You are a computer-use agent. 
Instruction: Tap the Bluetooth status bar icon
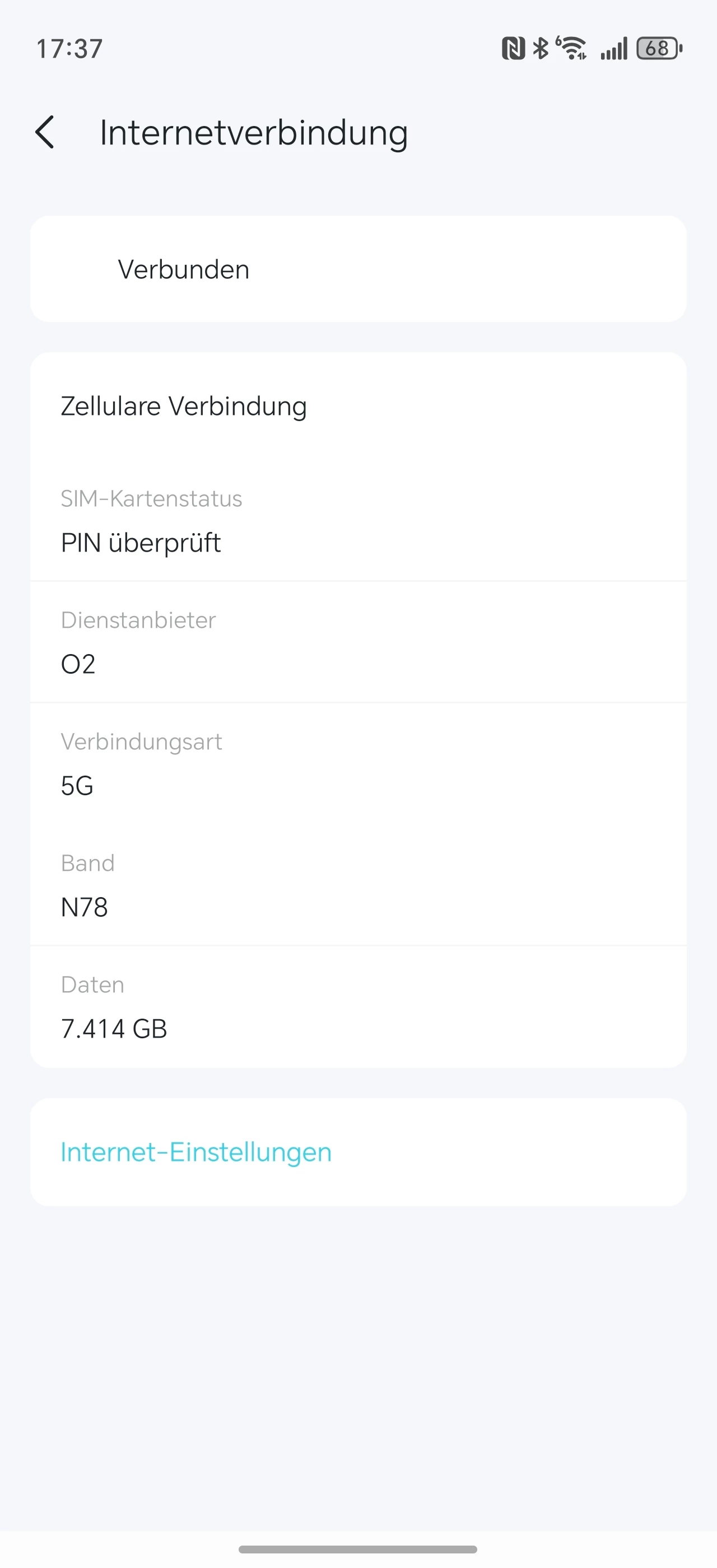tap(541, 48)
